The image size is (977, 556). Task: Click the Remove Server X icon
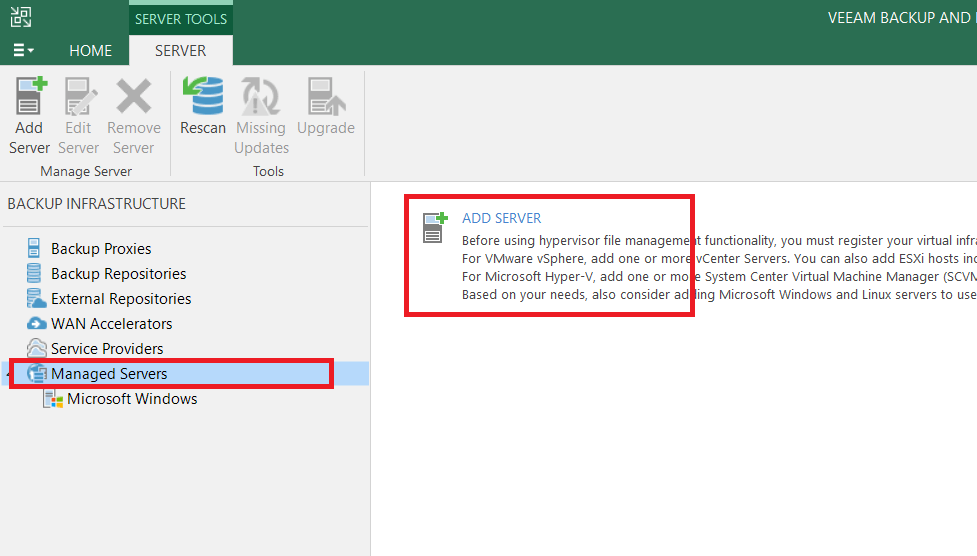click(133, 97)
